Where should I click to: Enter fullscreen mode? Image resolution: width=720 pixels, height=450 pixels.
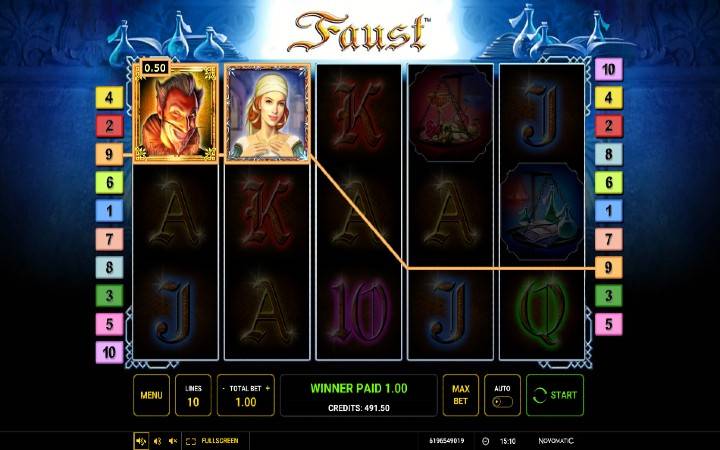pos(212,441)
